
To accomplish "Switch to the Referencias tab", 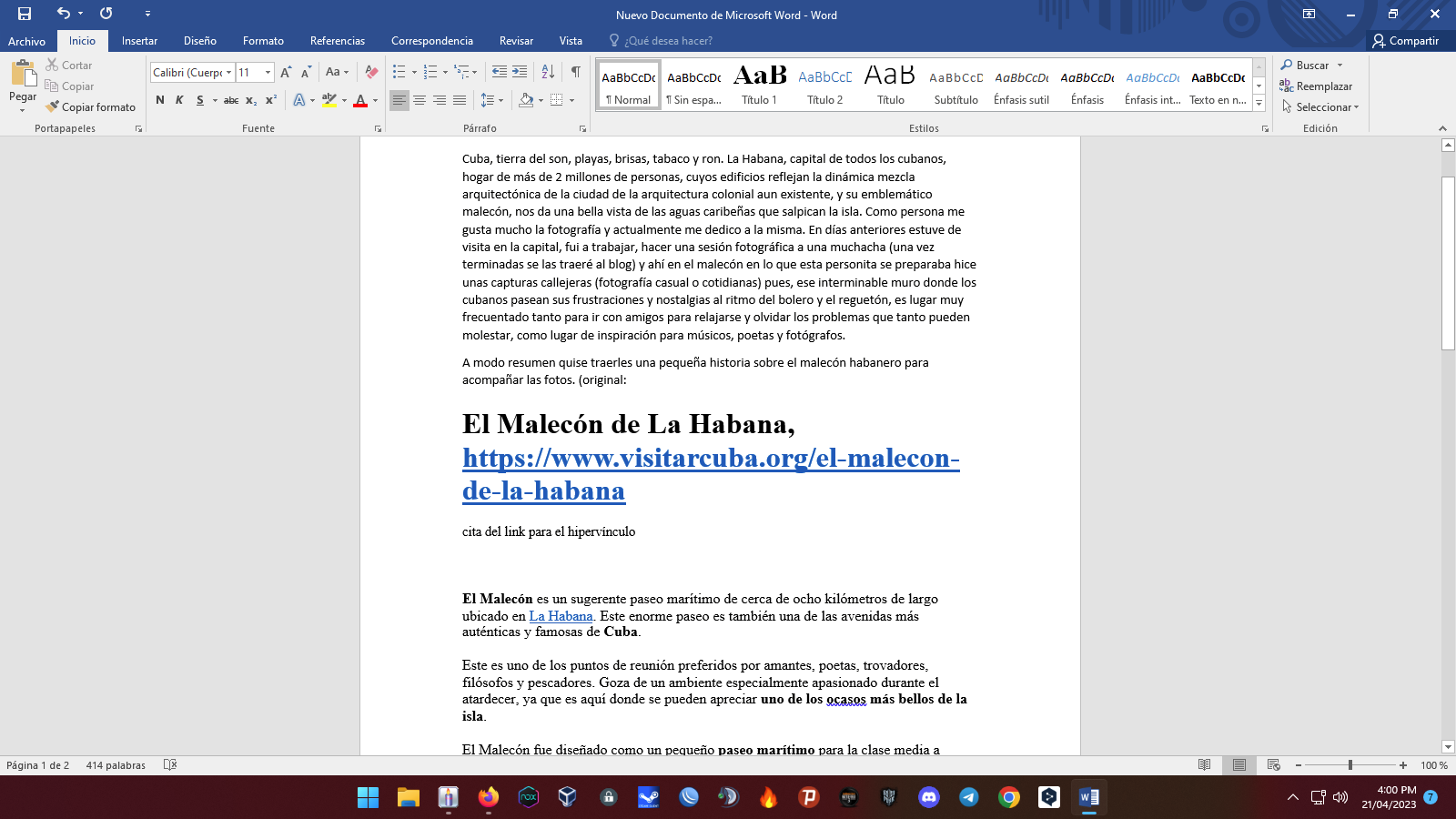I will [338, 41].
